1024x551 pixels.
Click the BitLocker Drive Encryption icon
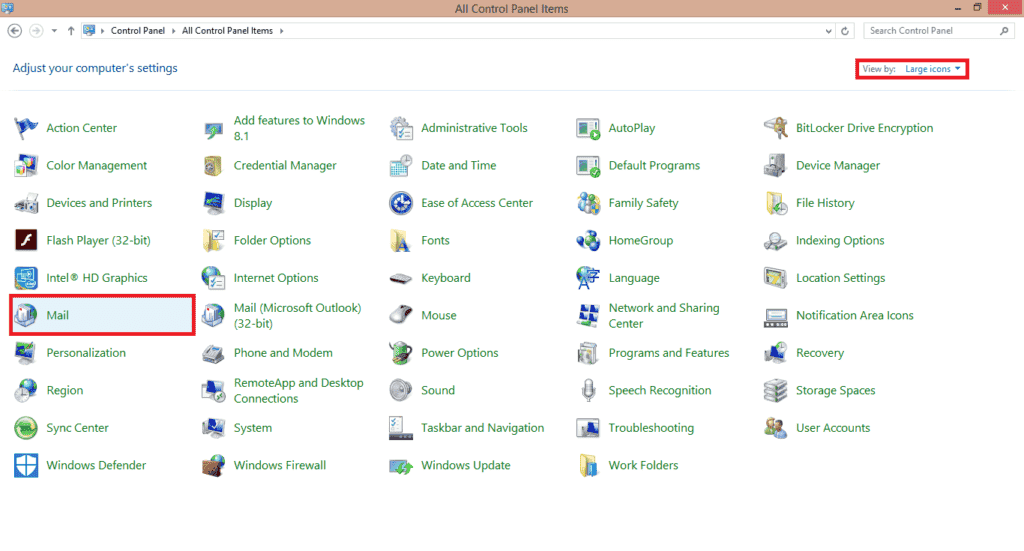(x=776, y=128)
